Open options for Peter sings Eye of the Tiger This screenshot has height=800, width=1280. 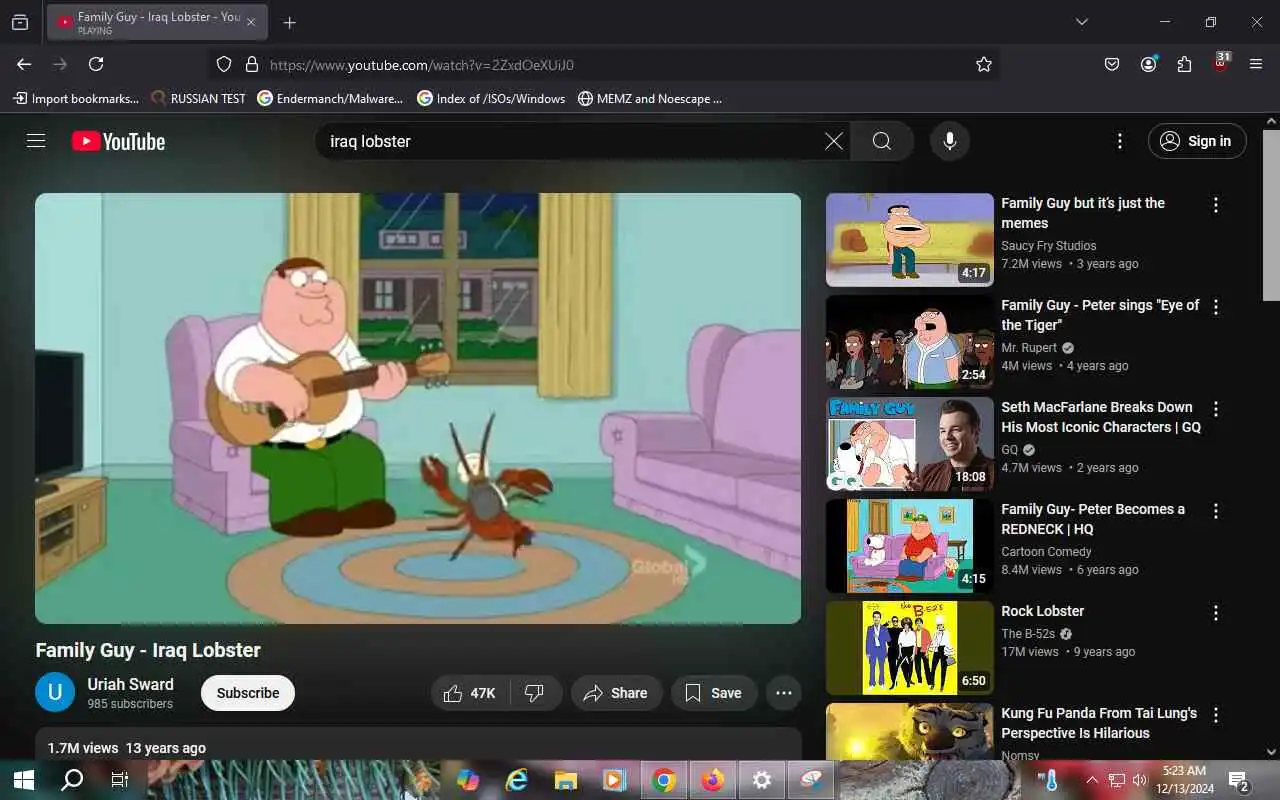[1216, 307]
